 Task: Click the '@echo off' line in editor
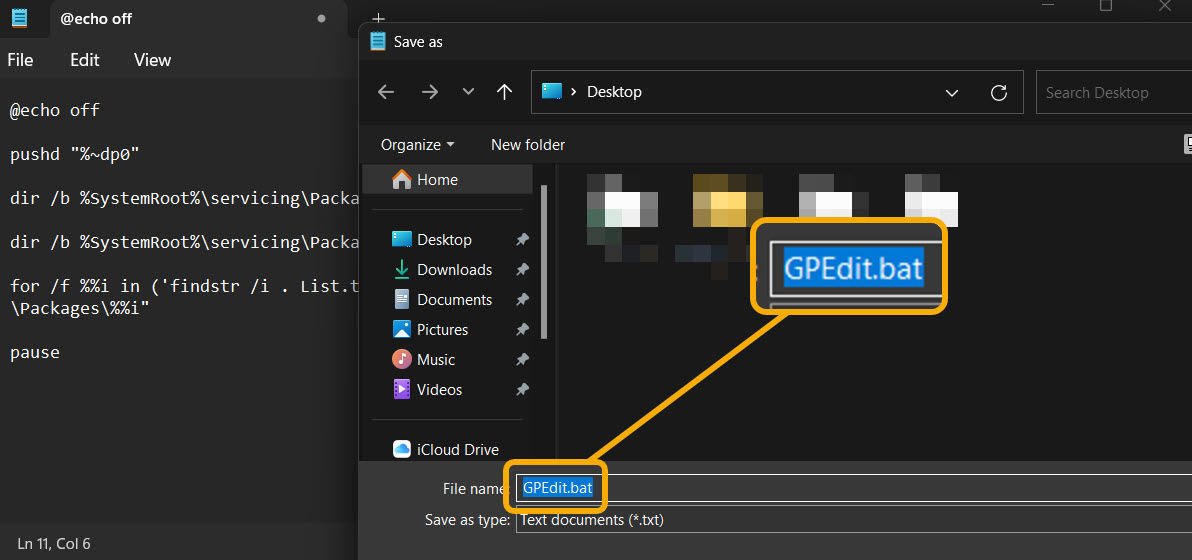55,110
